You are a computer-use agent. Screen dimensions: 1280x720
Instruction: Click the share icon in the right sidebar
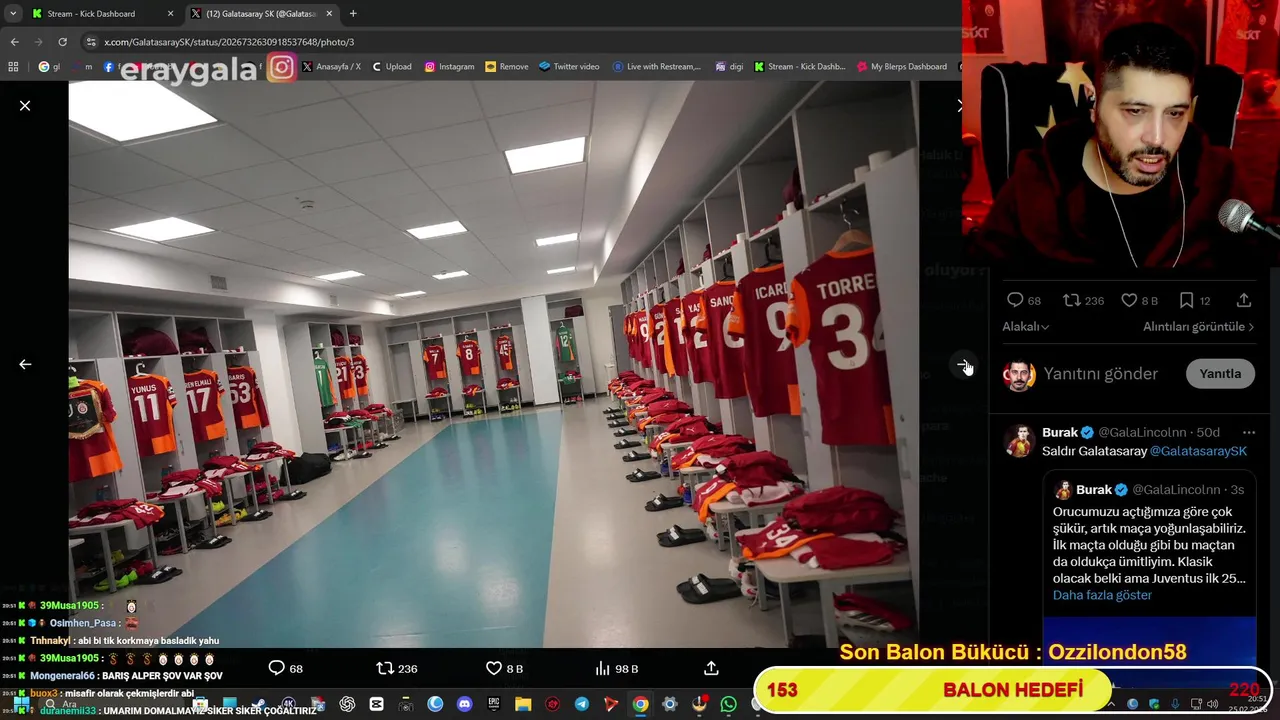tap(1244, 300)
